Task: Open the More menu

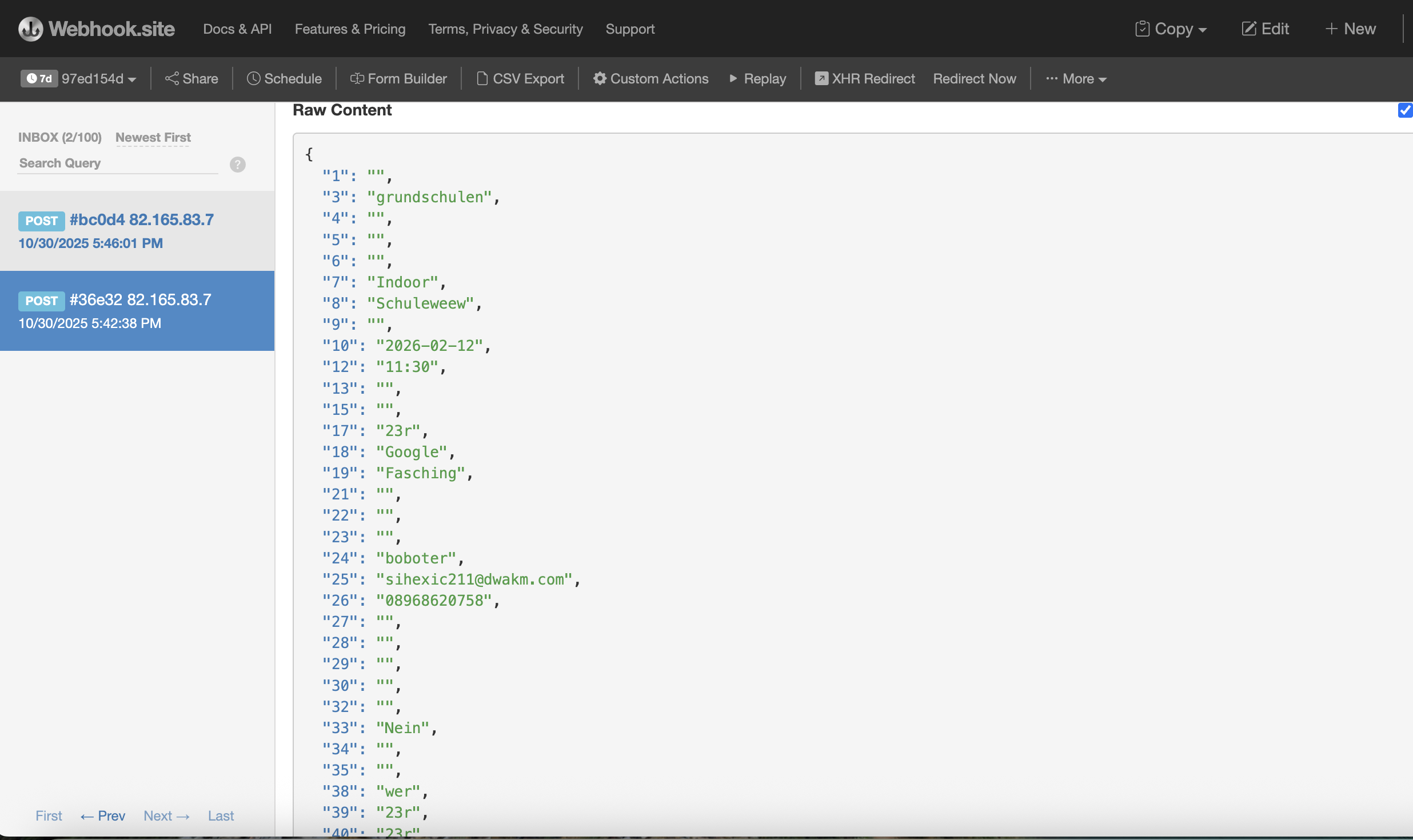Action: click(x=1076, y=78)
